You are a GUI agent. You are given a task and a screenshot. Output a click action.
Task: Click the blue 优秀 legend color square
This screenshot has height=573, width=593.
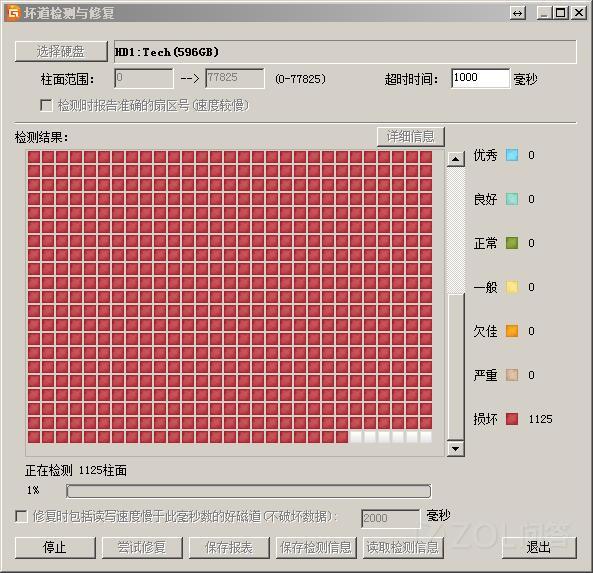(x=512, y=155)
